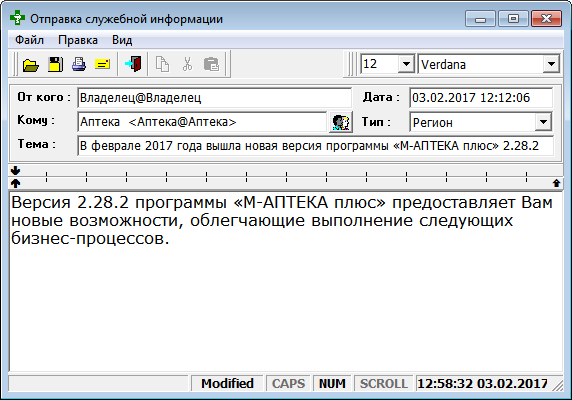Click the Дата date field
Image resolution: width=572 pixels, height=400 pixels.
(481, 98)
